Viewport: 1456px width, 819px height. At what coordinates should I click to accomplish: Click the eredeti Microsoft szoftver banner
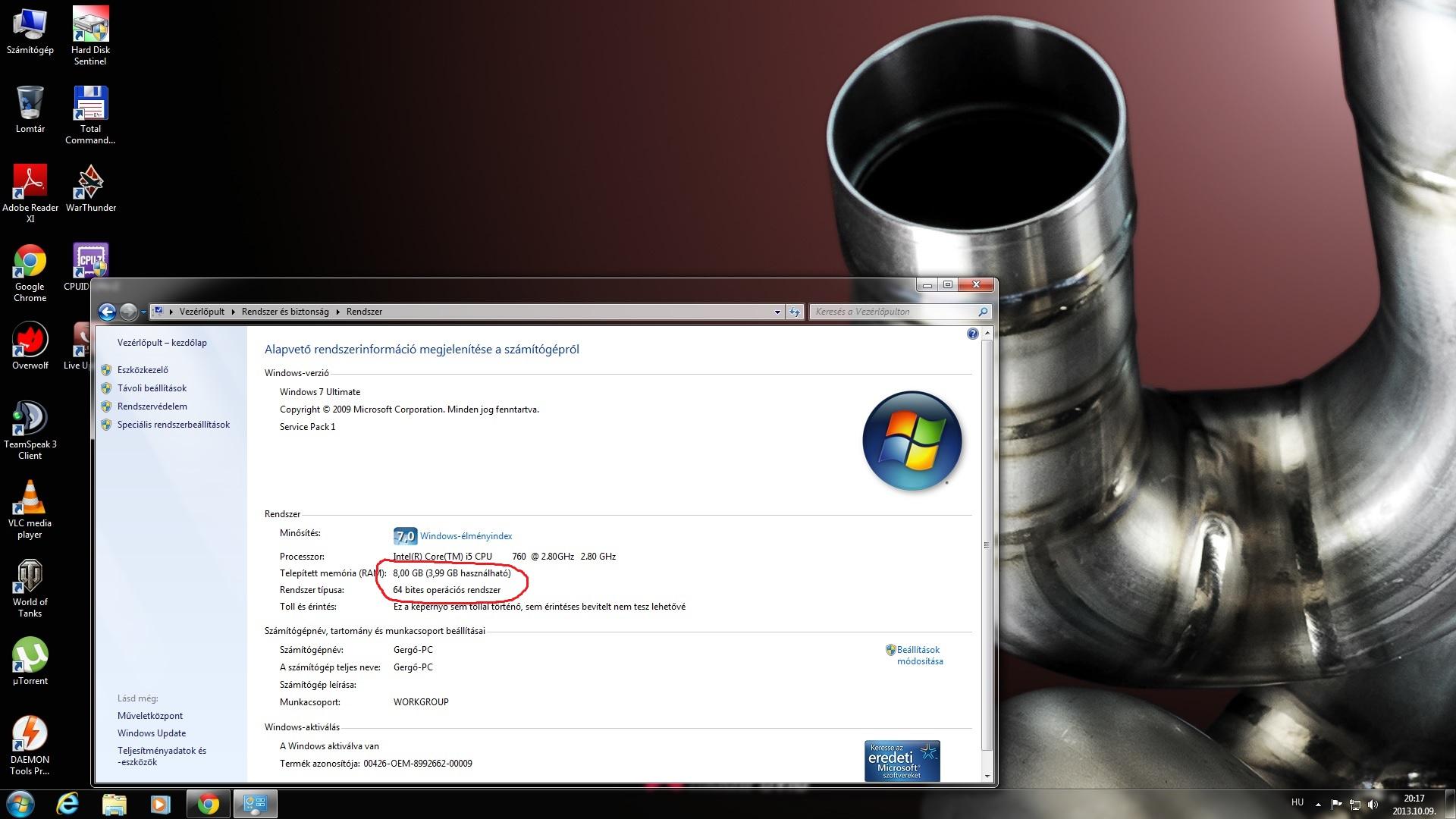coord(902,761)
